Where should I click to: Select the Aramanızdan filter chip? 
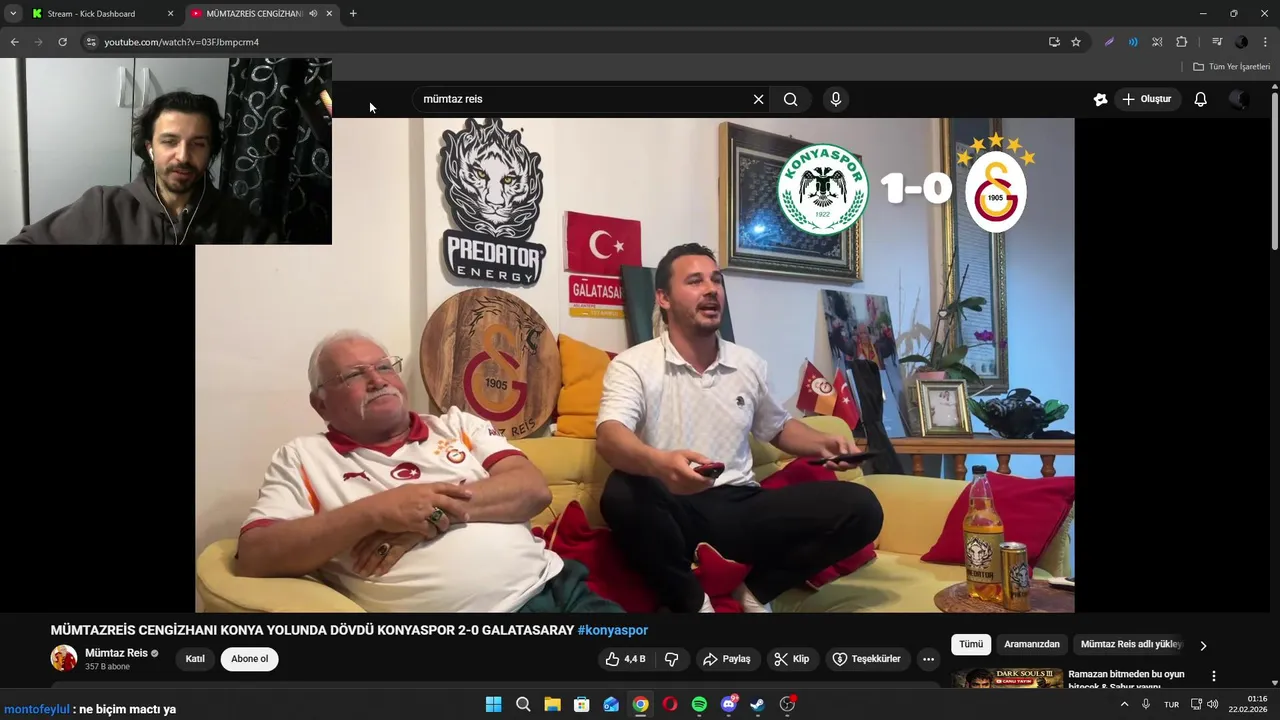(x=1031, y=645)
